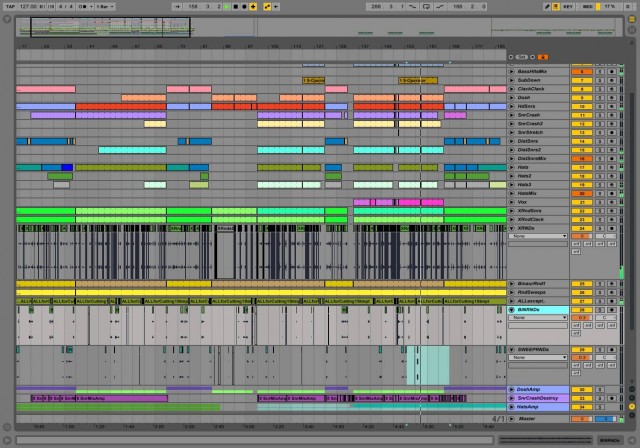This screenshot has width=640, height=448.
Task: Open the SWEEPRNDs device chooser dropdown
Action: click(x=539, y=356)
